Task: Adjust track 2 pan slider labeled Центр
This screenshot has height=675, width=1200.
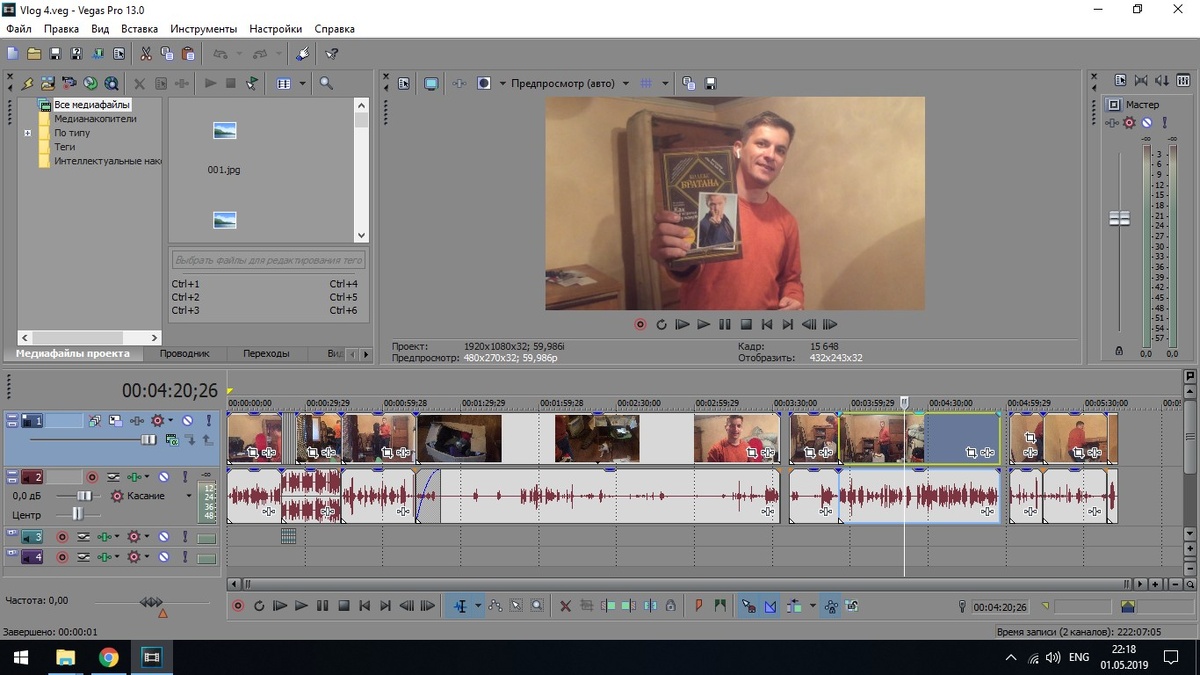Action: [78, 514]
